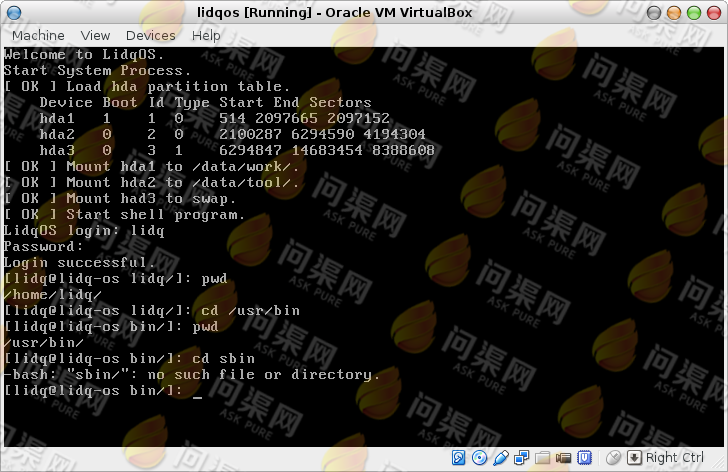The width and height of the screenshot is (728, 472).
Task: Click the USB devices status icon
Action: [x=500, y=458]
